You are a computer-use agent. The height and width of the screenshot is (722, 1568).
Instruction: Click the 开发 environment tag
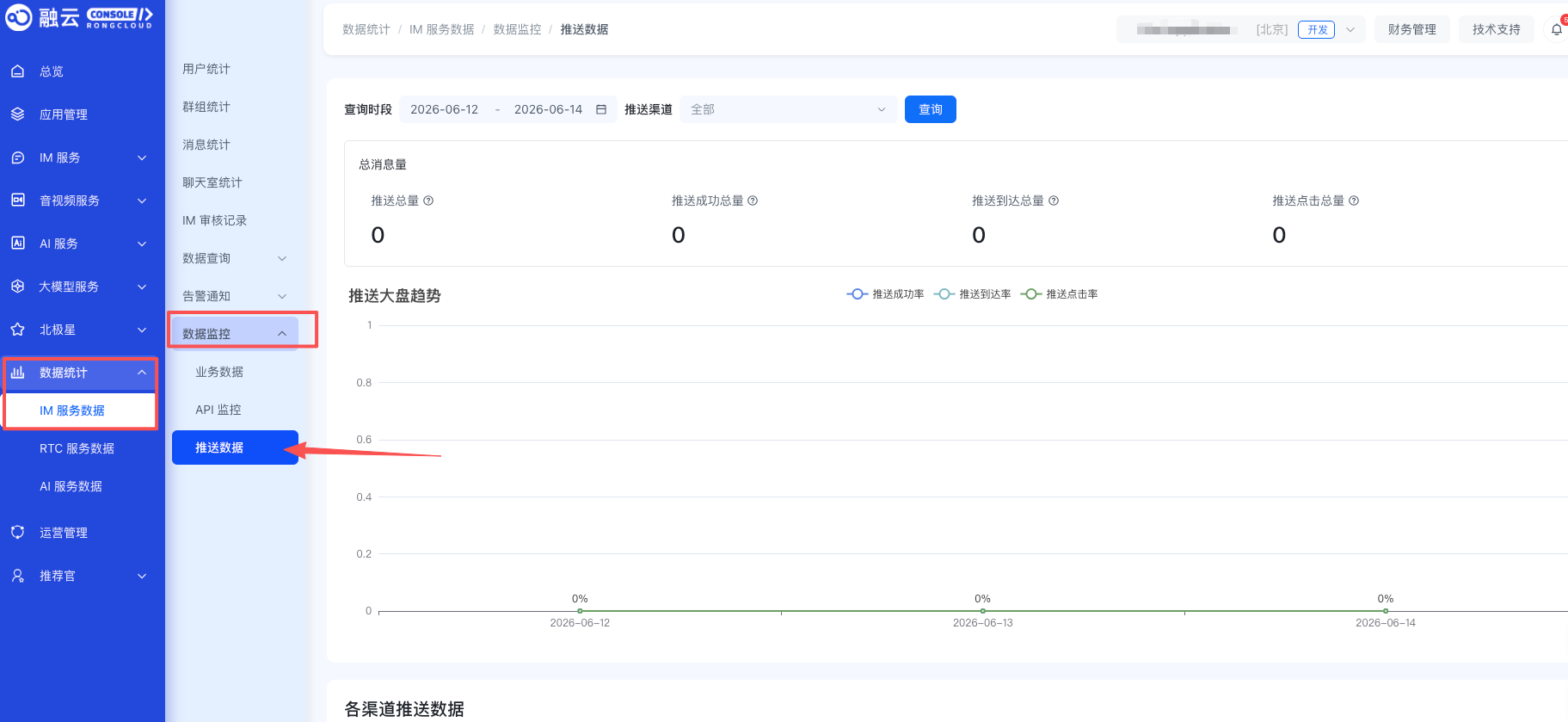point(1317,29)
